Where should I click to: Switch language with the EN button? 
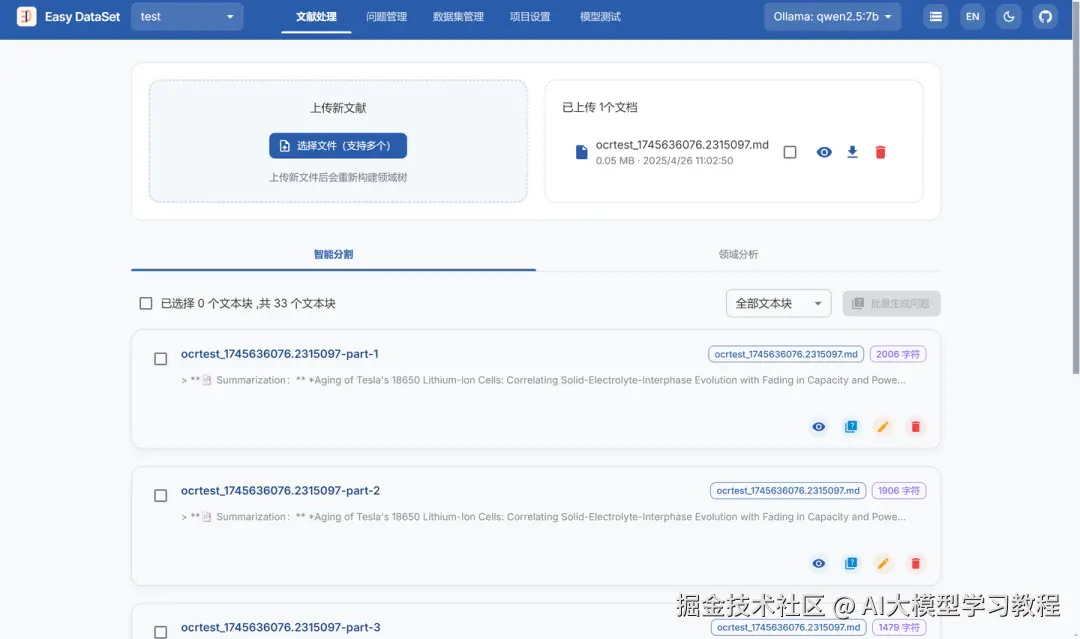coord(972,17)
